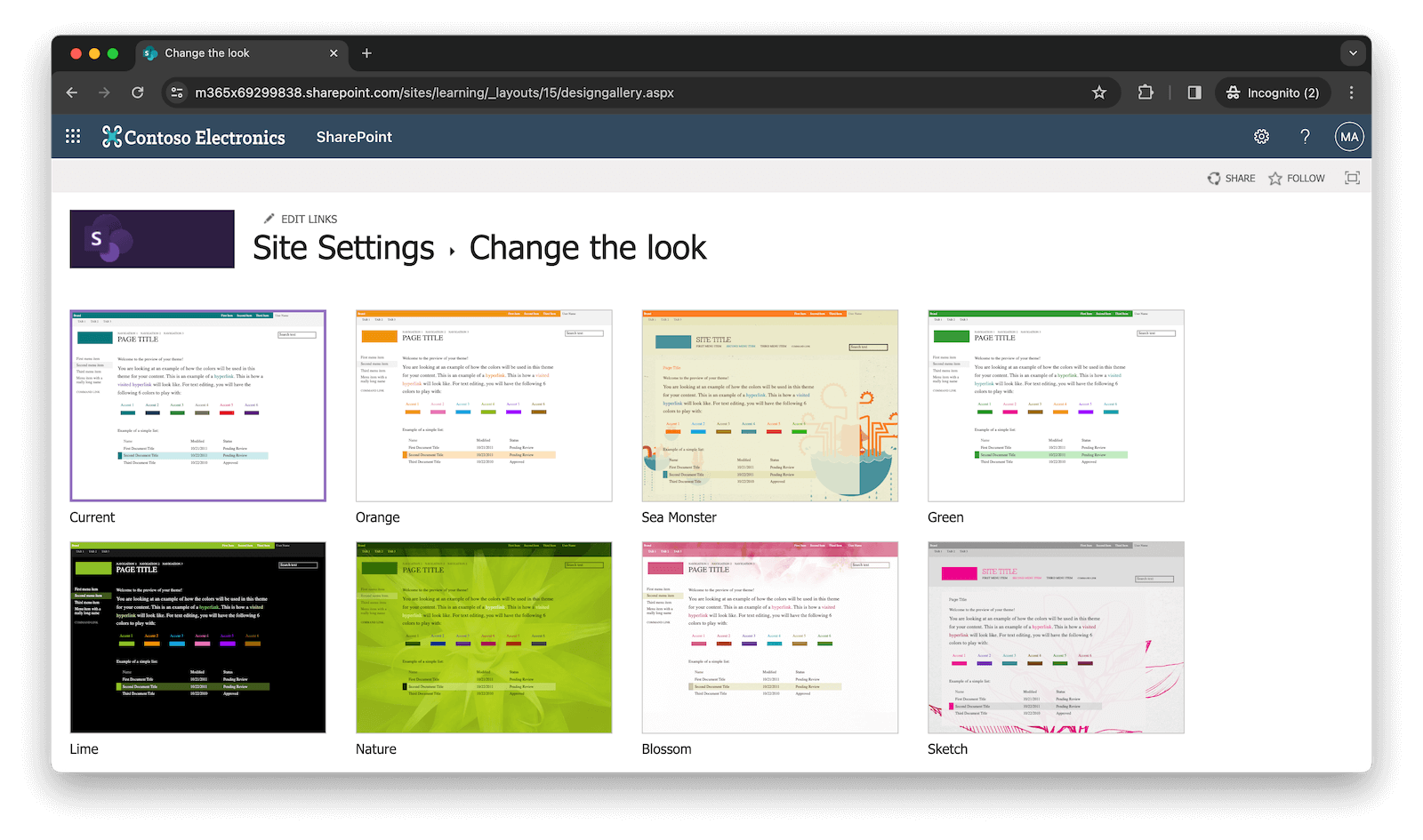Select the Nature theme
This screenshot has height=840, width=1423.
point(484,637)
